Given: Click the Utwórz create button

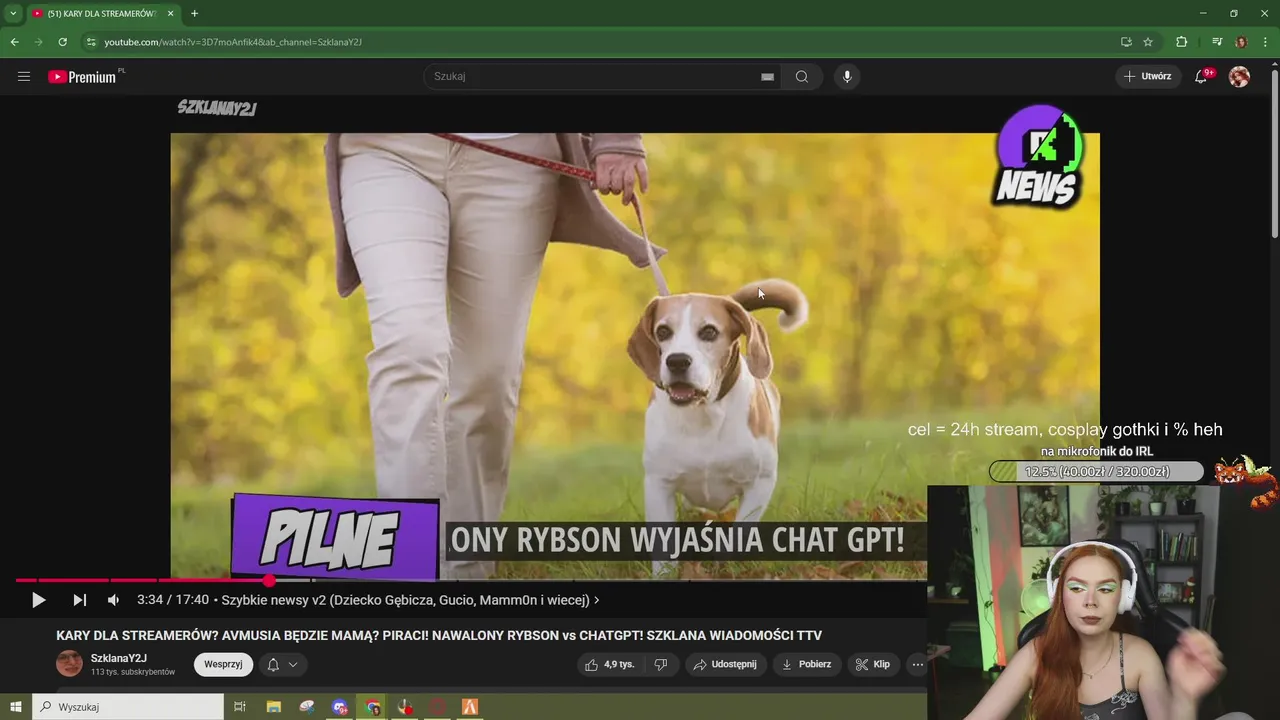Looking at the screenshot, I should tap(1148, 76).
